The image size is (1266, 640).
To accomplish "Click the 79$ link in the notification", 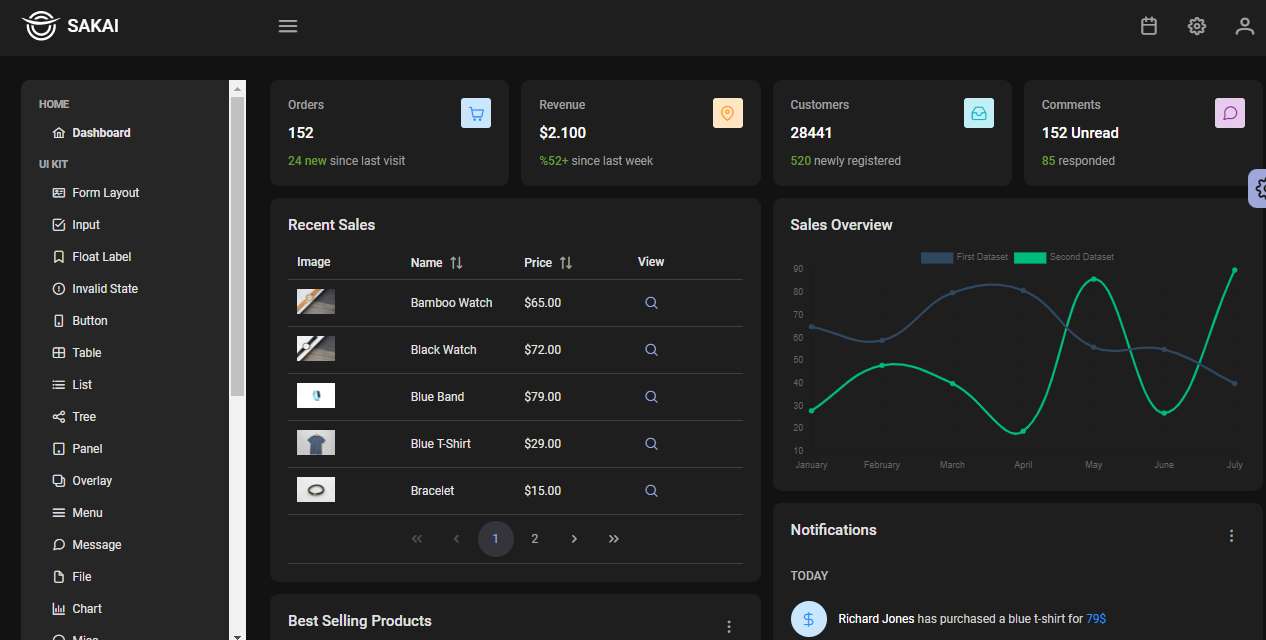I will [1095, 618].
